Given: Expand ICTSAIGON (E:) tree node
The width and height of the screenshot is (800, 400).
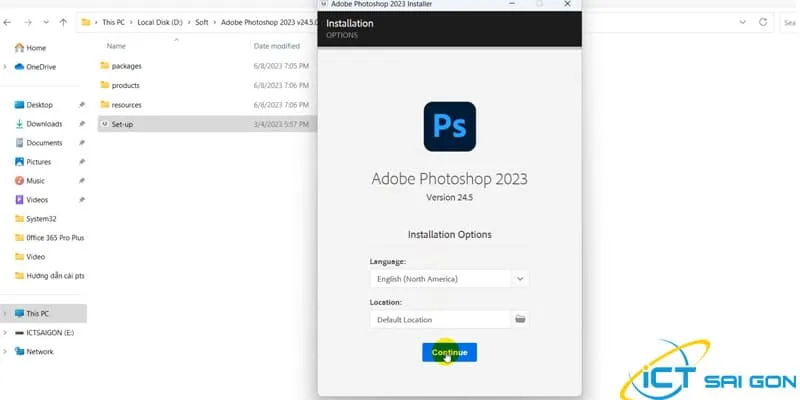Looking at the screenshot, I should tap(5, 333).
